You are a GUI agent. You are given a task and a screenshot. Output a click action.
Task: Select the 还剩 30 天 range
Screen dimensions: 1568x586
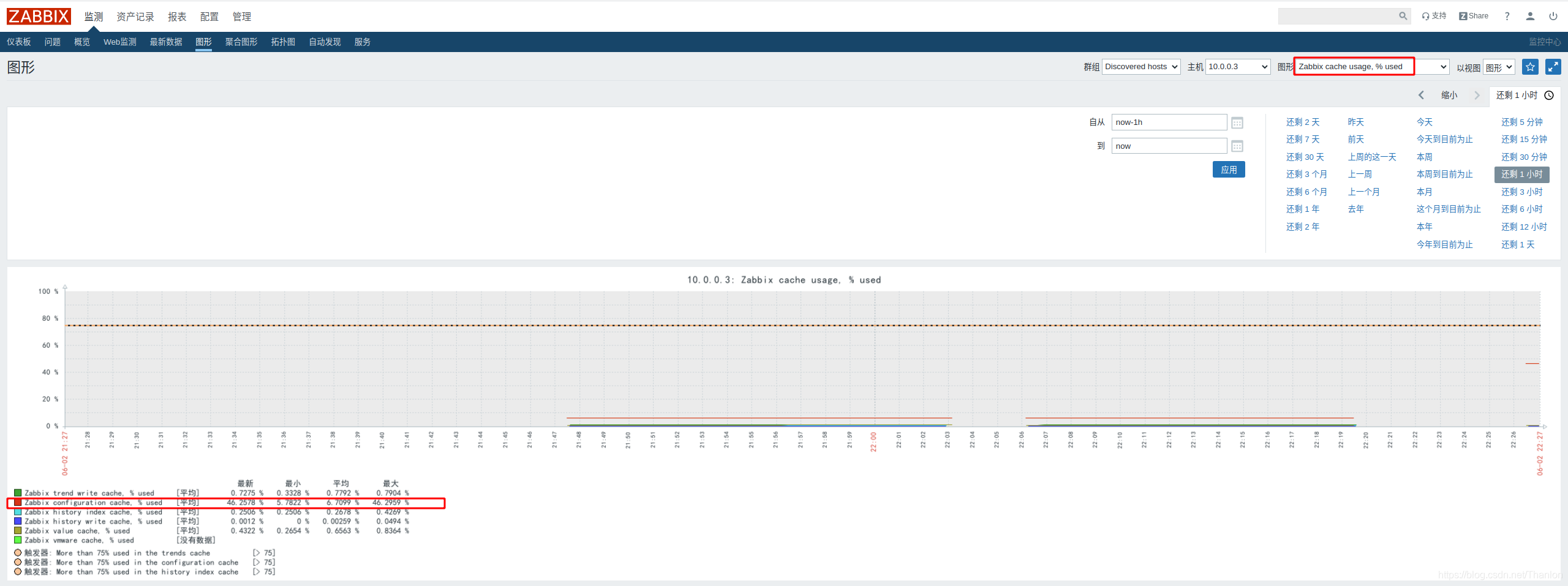(1305, 157)
